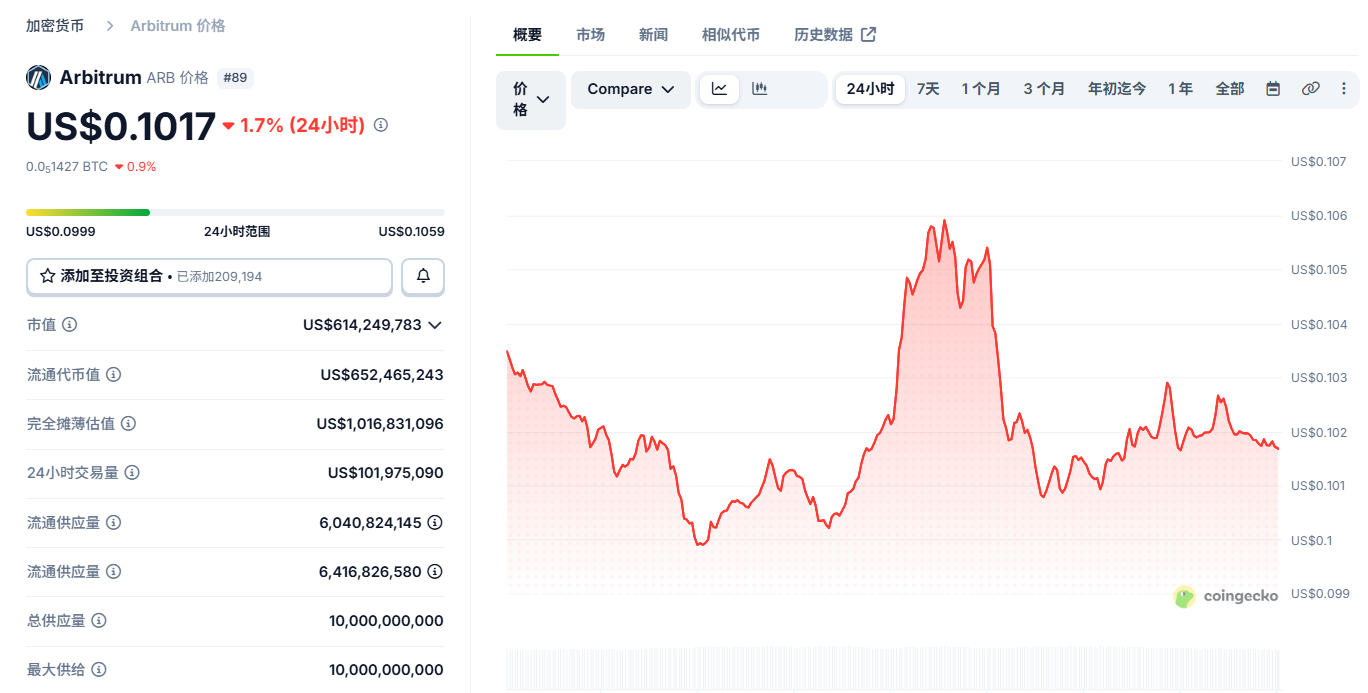The image size is (1368, 693).
Task: Select the 全部 time range
Action: pyautogui.click(x=1230, y=89)
